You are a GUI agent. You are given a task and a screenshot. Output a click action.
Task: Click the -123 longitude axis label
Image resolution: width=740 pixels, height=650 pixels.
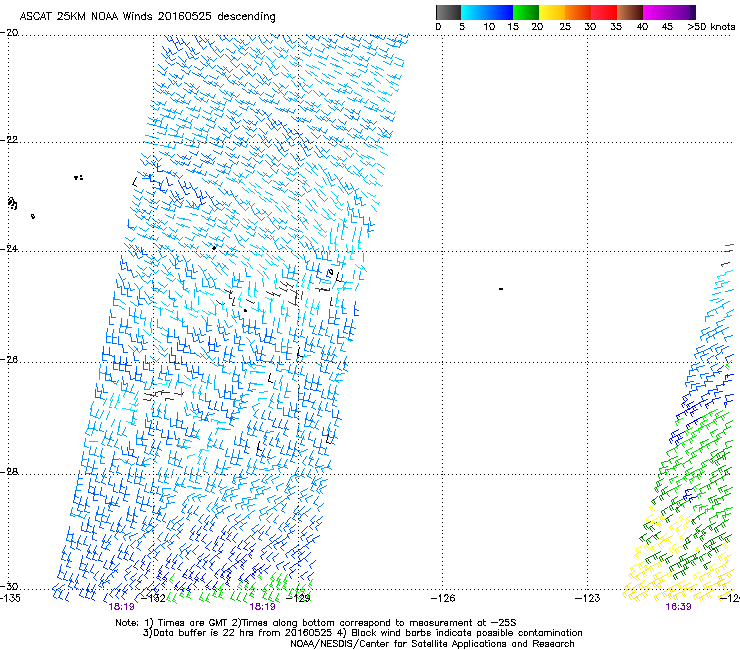pyautogui.click(x=588, y=598)
